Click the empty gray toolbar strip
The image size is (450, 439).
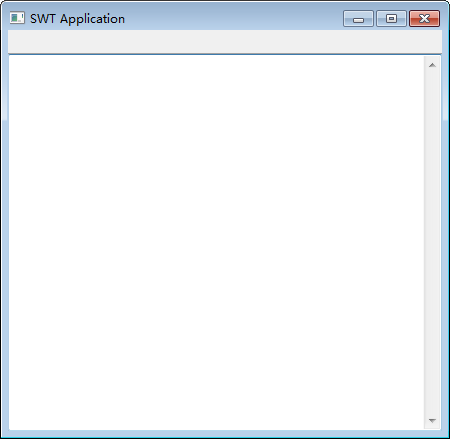click(x=225, y=42)
